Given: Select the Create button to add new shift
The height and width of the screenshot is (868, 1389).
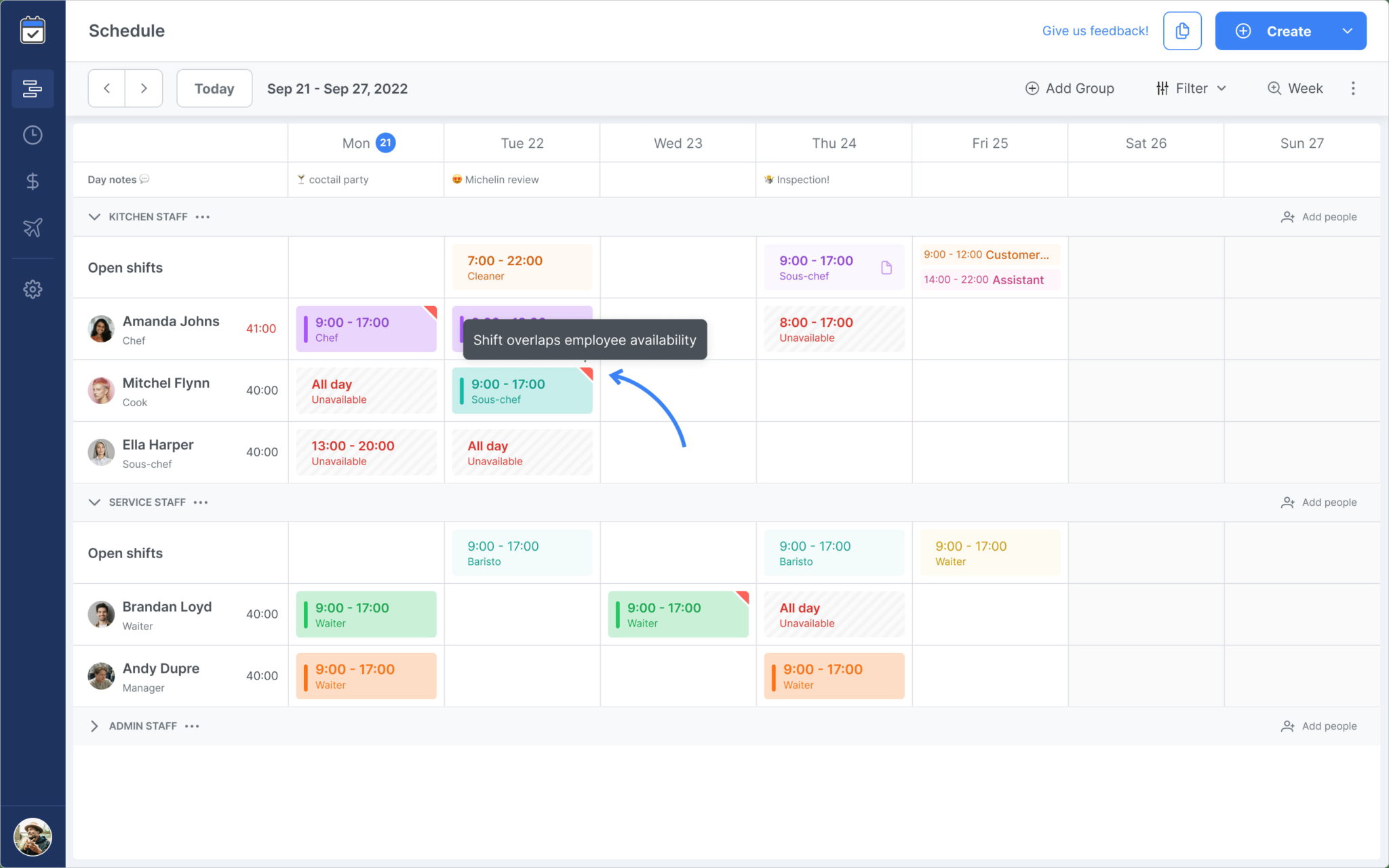Looking at the screenshot, I should (1288, 31).
